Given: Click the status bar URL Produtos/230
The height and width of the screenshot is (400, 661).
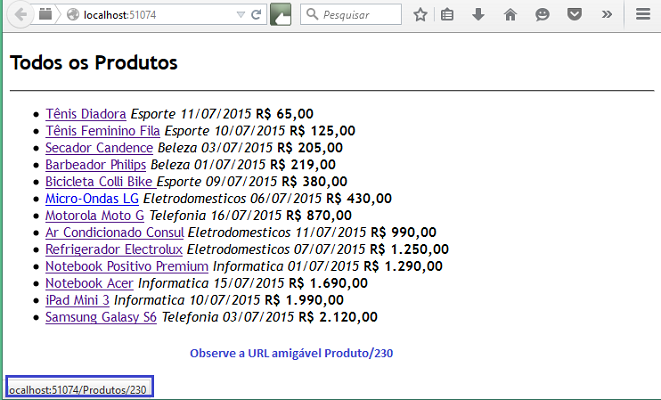Looking at the screenshot, I should [x=79, y=389].
